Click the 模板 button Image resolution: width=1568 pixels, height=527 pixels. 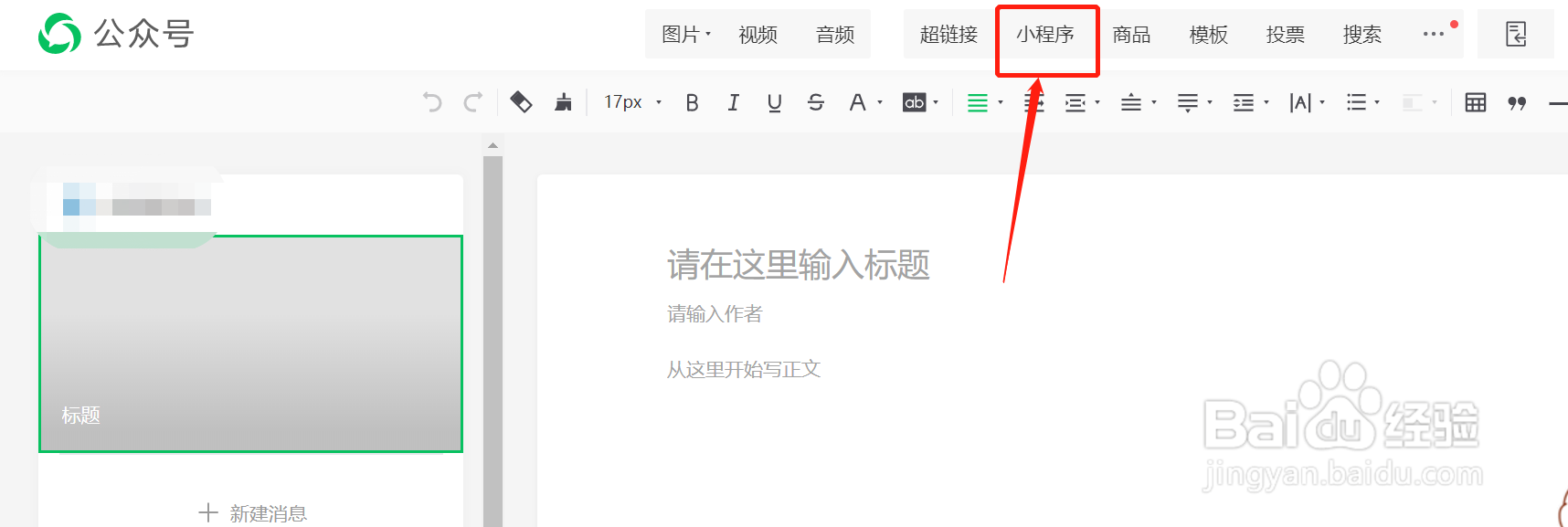[1208, 35]
